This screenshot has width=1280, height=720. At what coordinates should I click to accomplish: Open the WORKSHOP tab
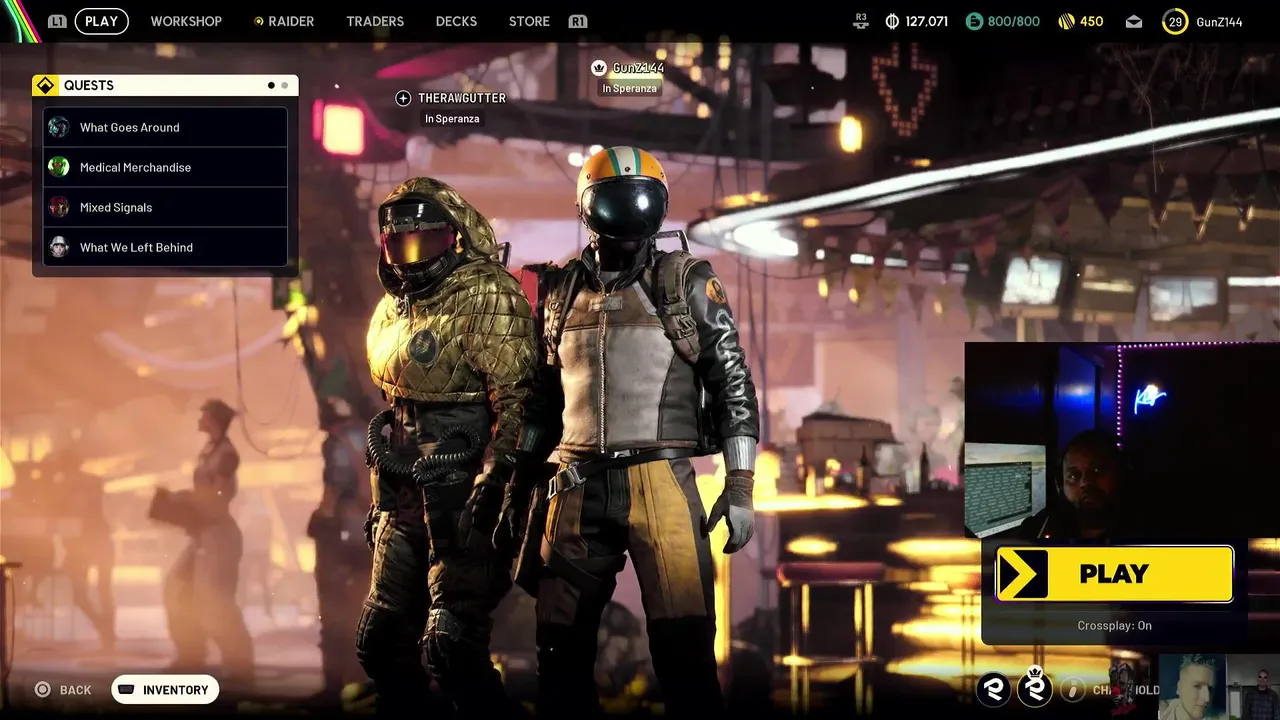(186, 21)
